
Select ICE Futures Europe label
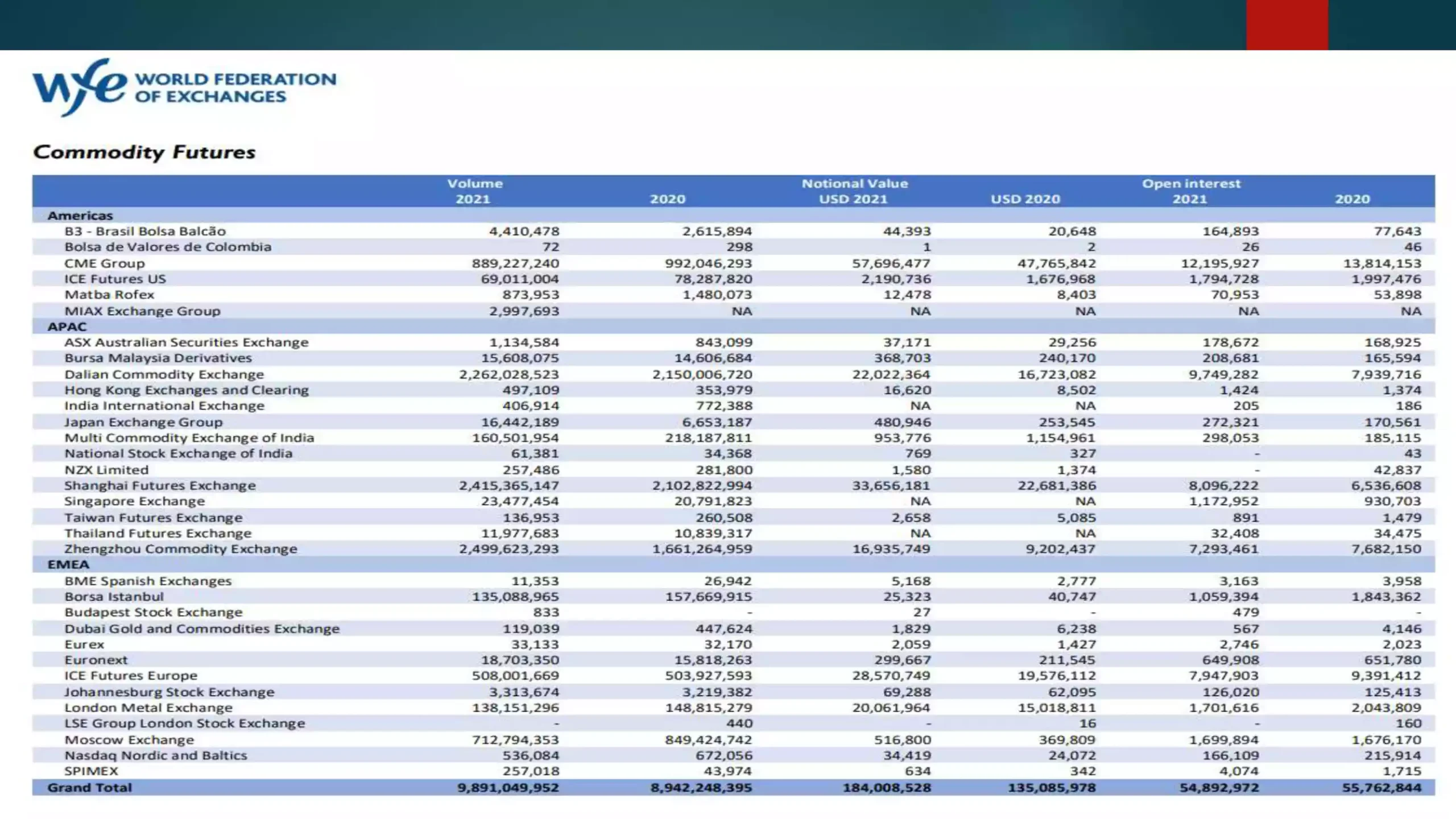[x=131, y=676]
